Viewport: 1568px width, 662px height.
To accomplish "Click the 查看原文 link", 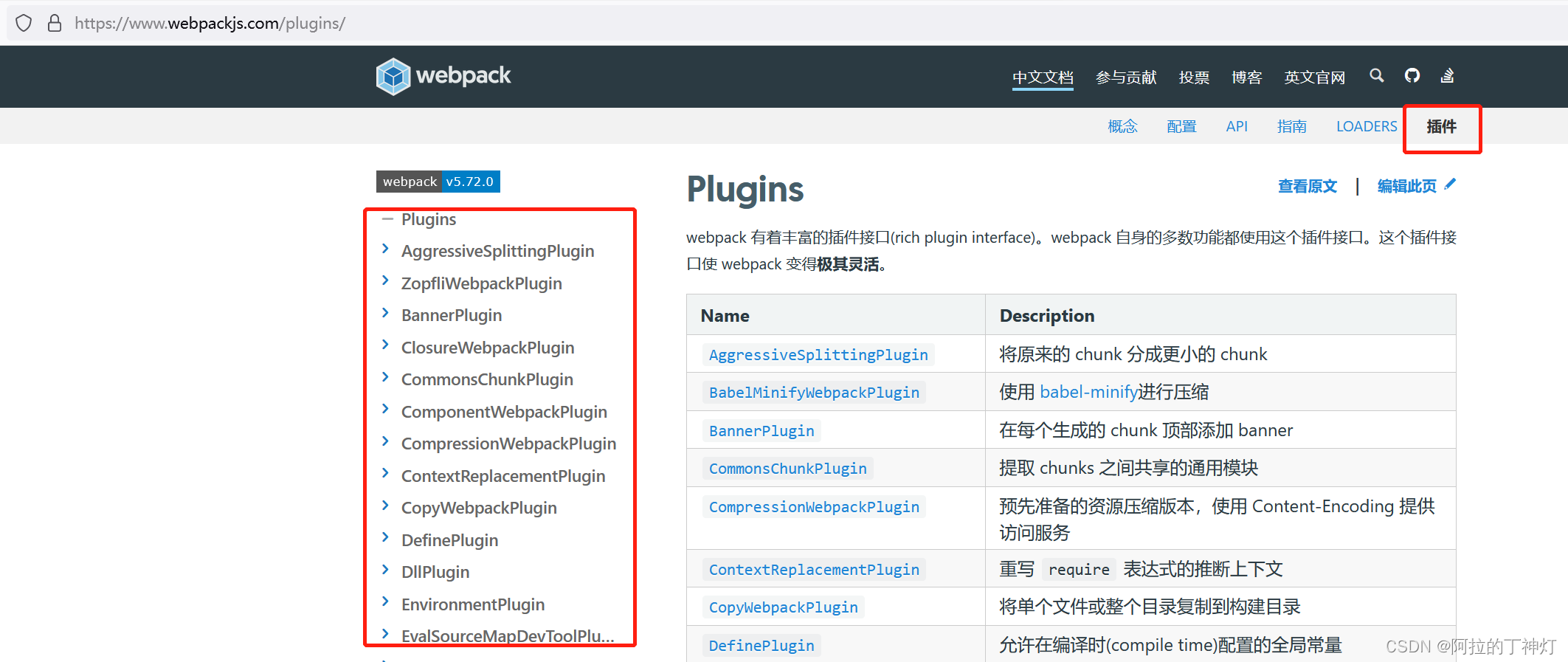I will (x=1308, y=186).
